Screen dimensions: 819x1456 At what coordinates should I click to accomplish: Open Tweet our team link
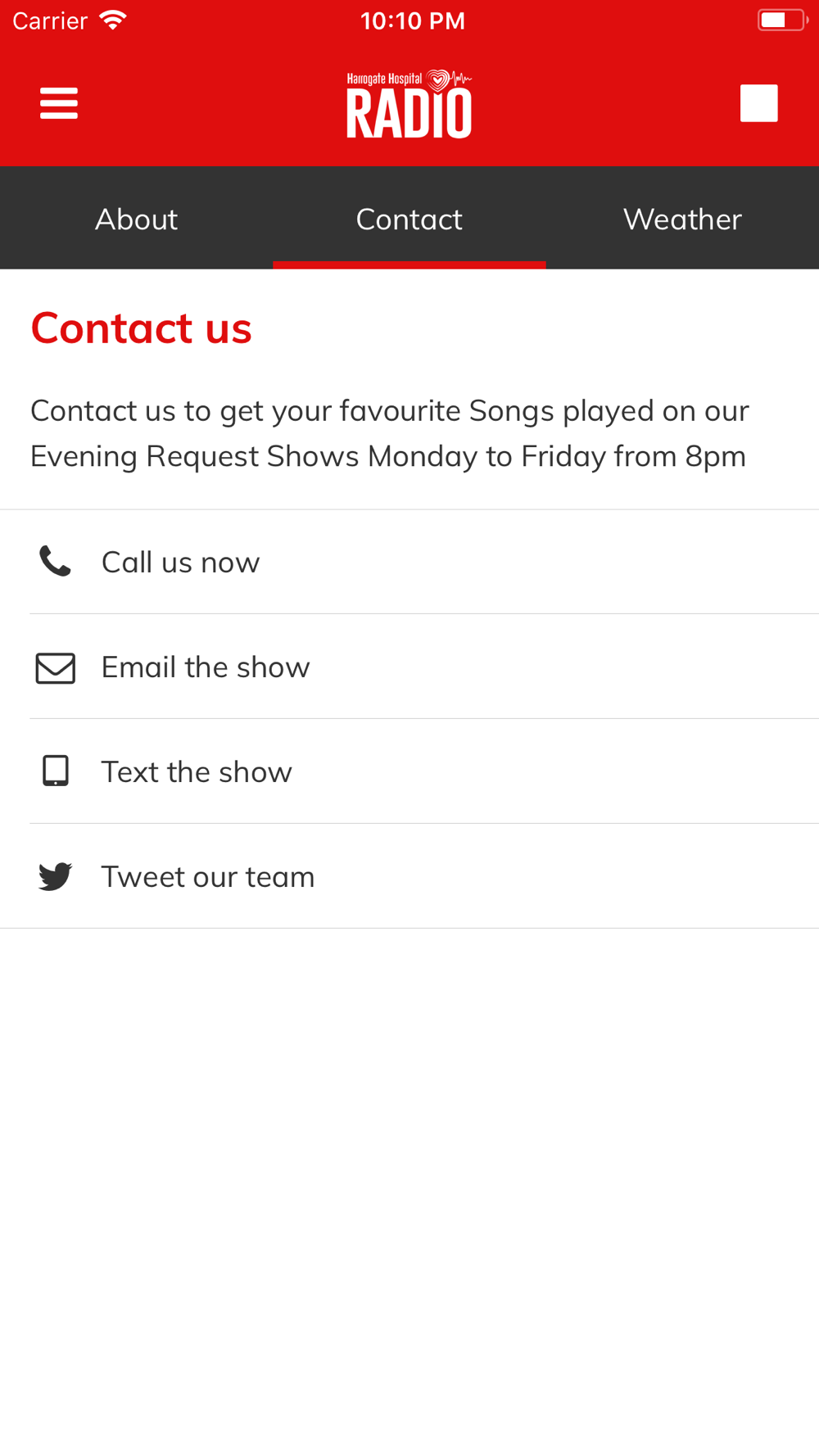tap(409, 876)
